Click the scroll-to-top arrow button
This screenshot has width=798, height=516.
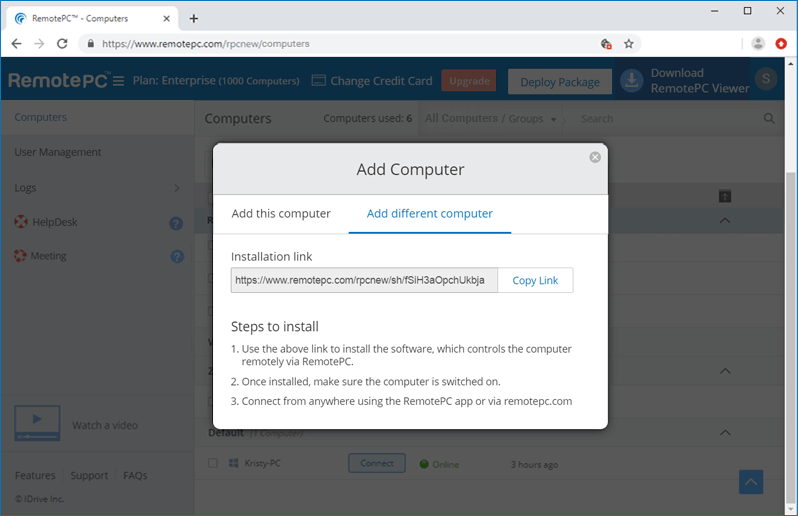click(751, 482)
